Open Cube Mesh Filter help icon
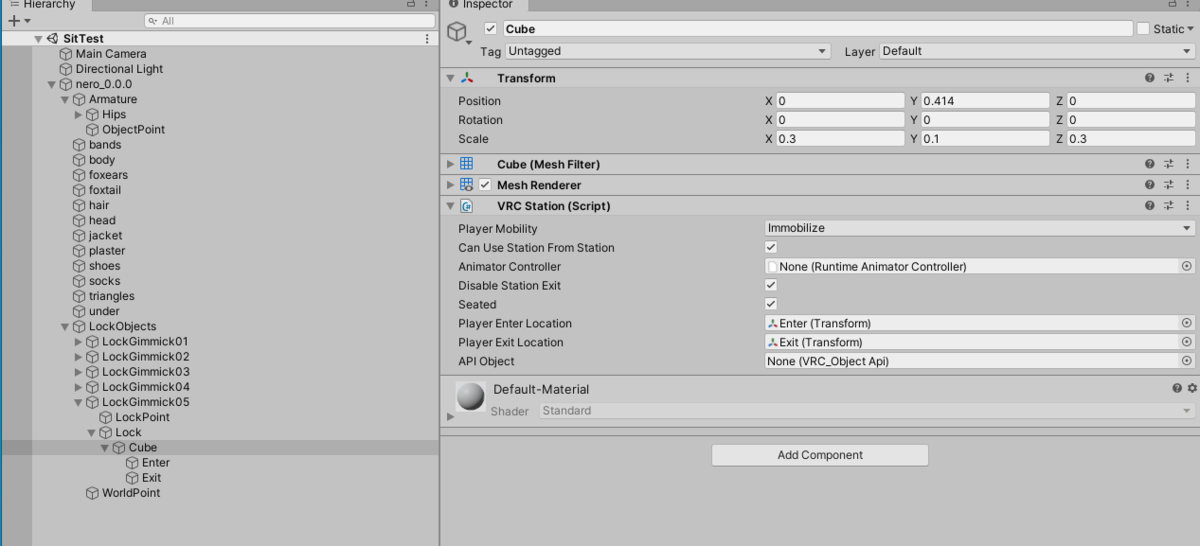 pyautogui.click(x=1150, y=164)
